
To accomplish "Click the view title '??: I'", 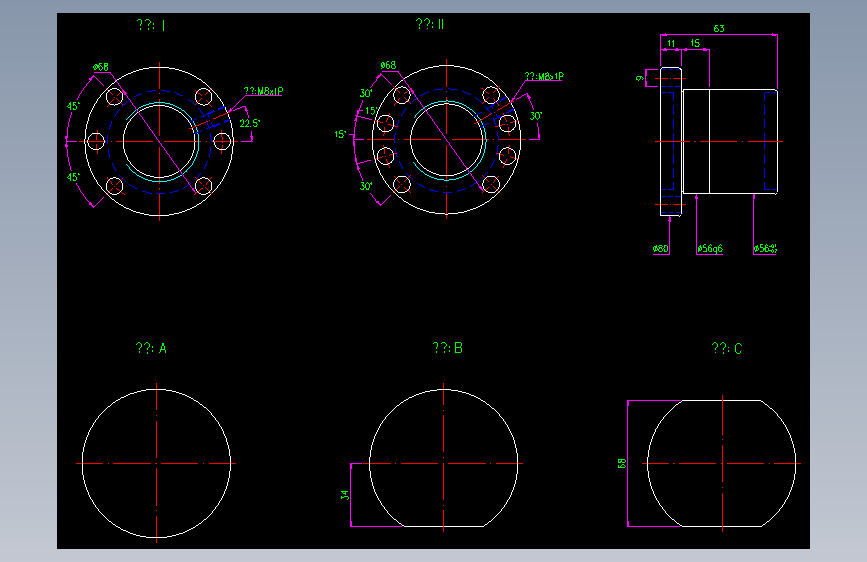I will click(151, 25).
